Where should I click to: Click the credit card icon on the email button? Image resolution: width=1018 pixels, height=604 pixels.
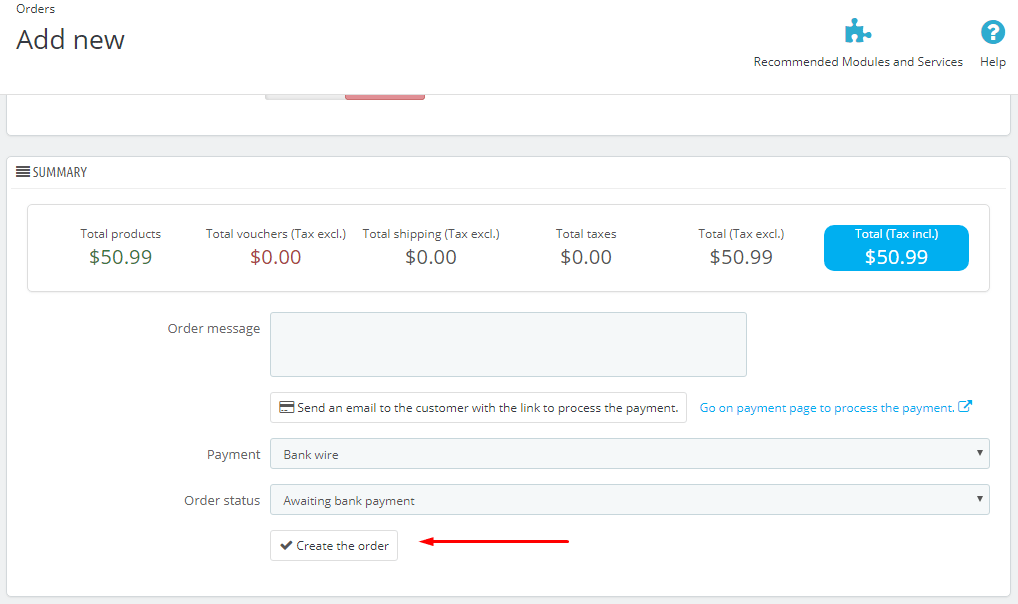286,408
